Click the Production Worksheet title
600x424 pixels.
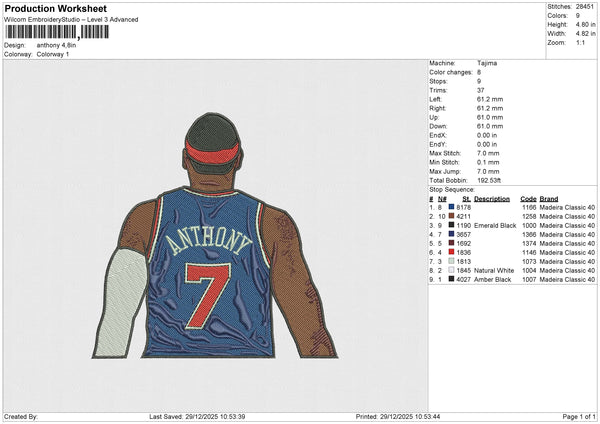tap(56, 8)
